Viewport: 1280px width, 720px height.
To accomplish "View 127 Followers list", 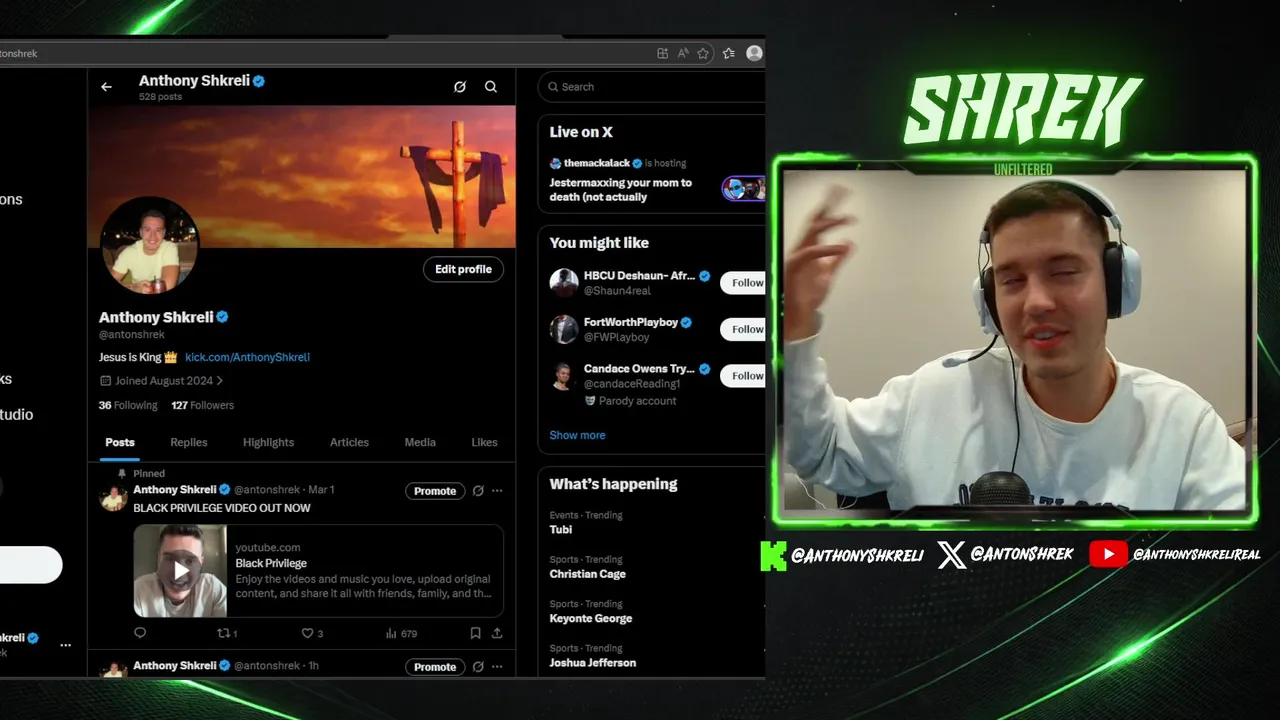I will pyautogui.click(x=202, y=405).
